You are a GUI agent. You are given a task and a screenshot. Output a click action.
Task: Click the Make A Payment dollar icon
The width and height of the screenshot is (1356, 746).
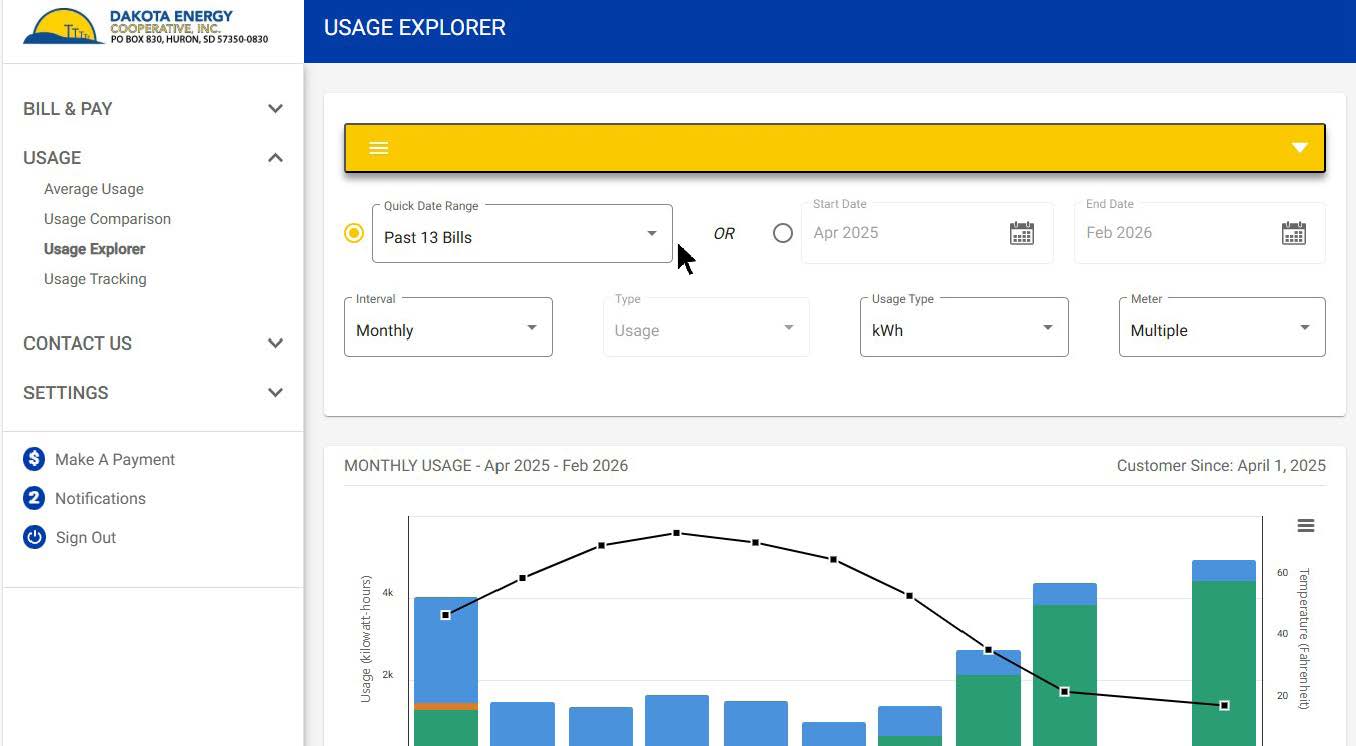[x=34, y=459]
